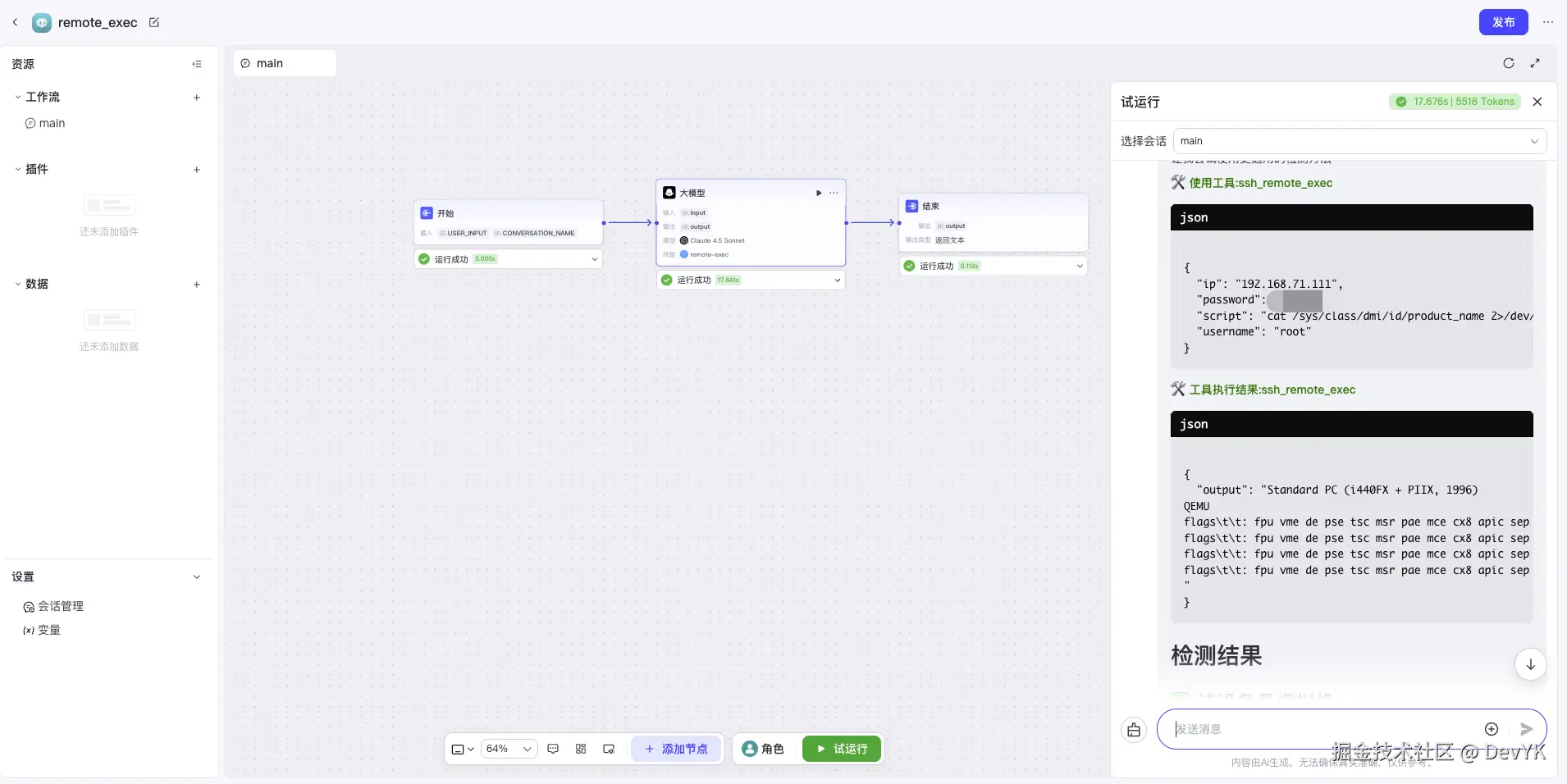1567x784 pixels.
Task: Add data with the plus icon
Action: pos(197,285)
